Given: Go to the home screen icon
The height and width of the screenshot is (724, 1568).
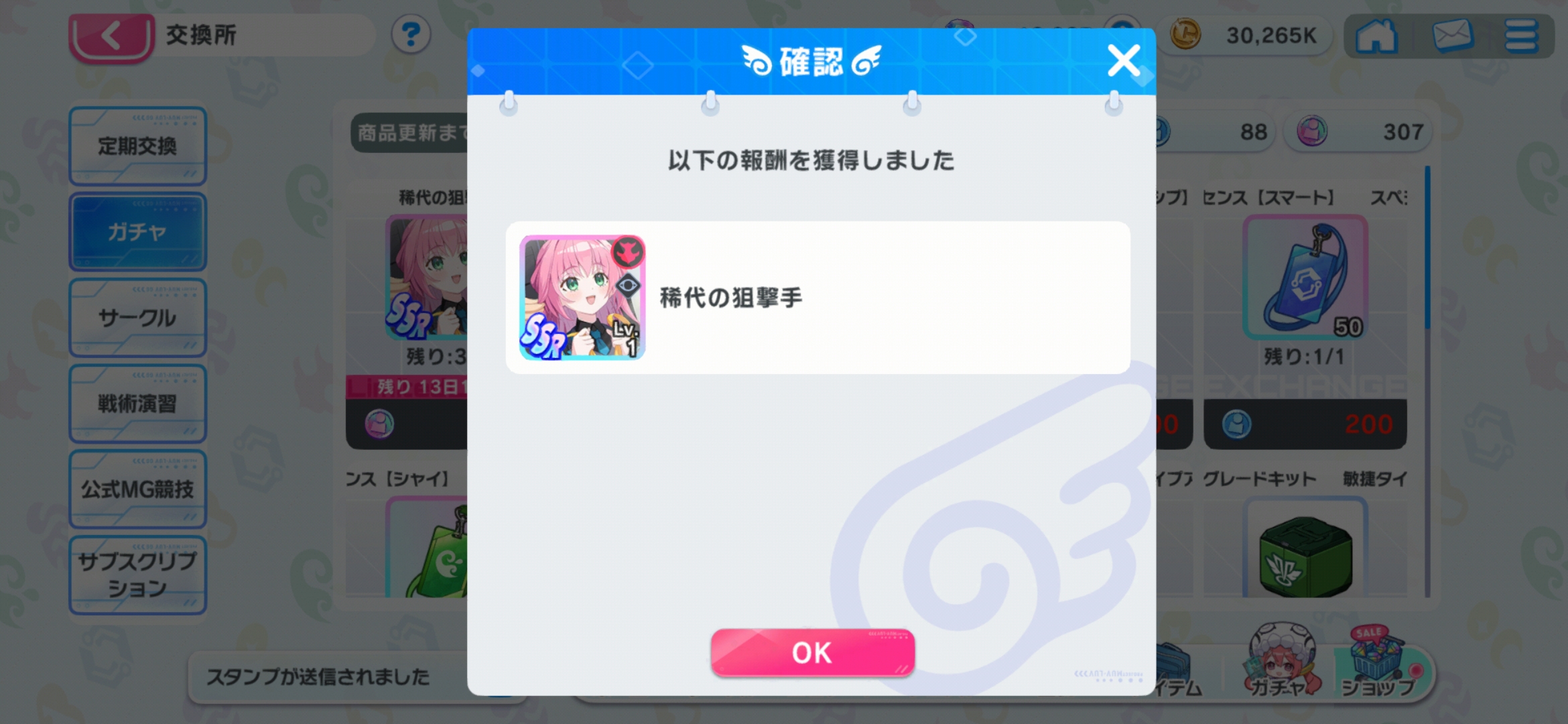Looking at the screenshot, I should point(1376,36).
